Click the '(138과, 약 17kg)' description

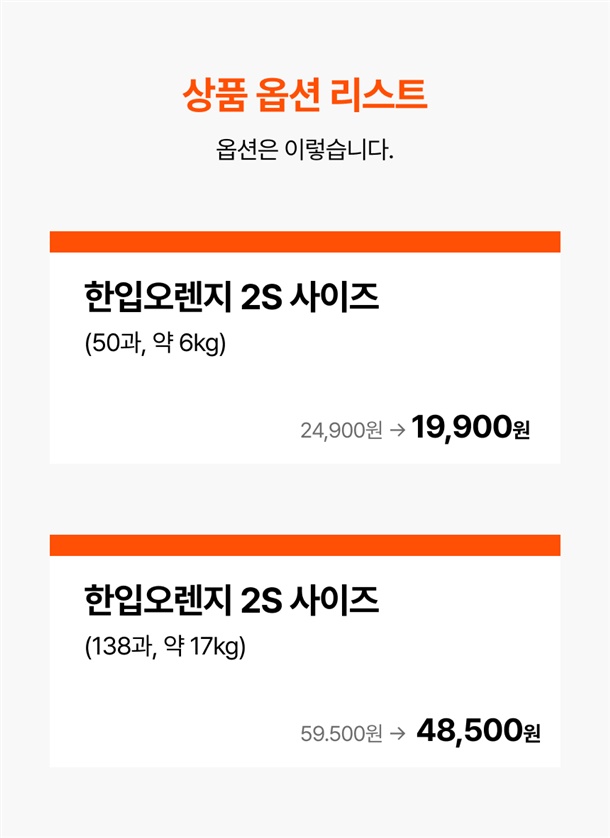click(x=165, y=649)
